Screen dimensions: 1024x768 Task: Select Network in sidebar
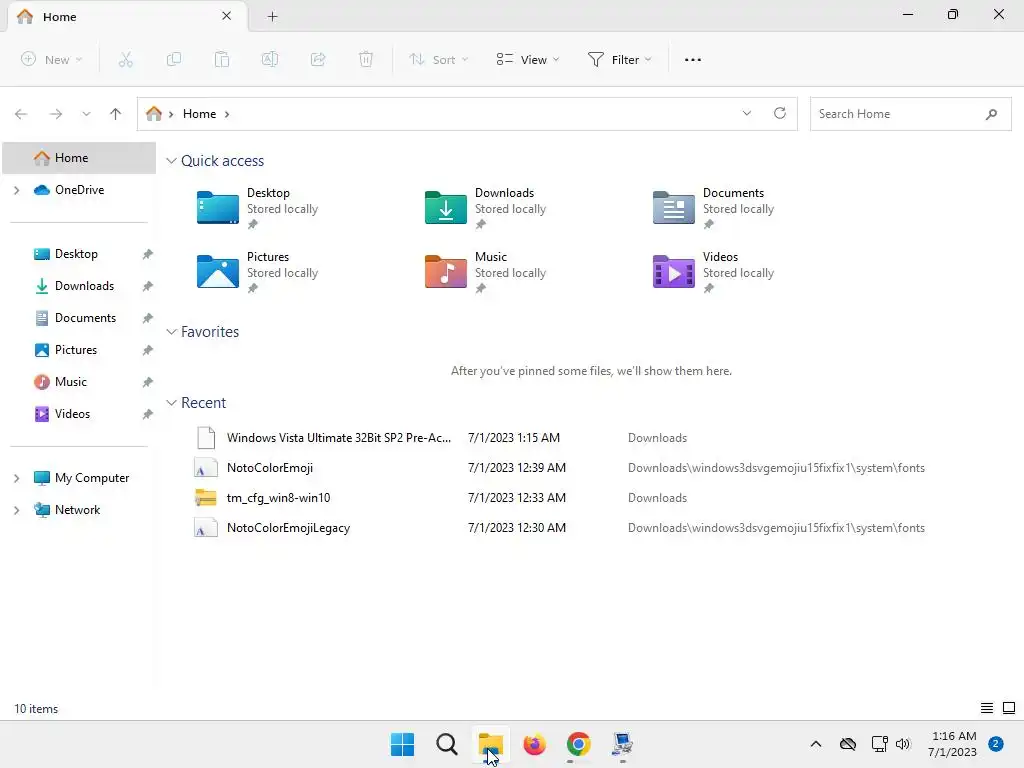(x=77, y=510)
